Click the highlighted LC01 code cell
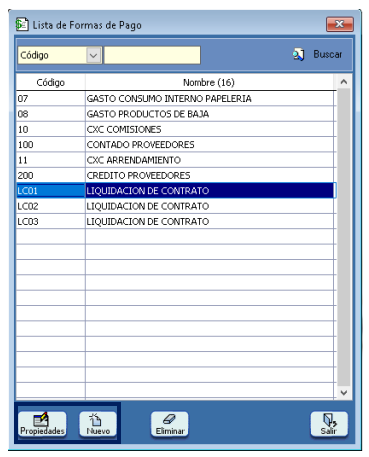Screen dimensions: 369x457 coord(51,191)
